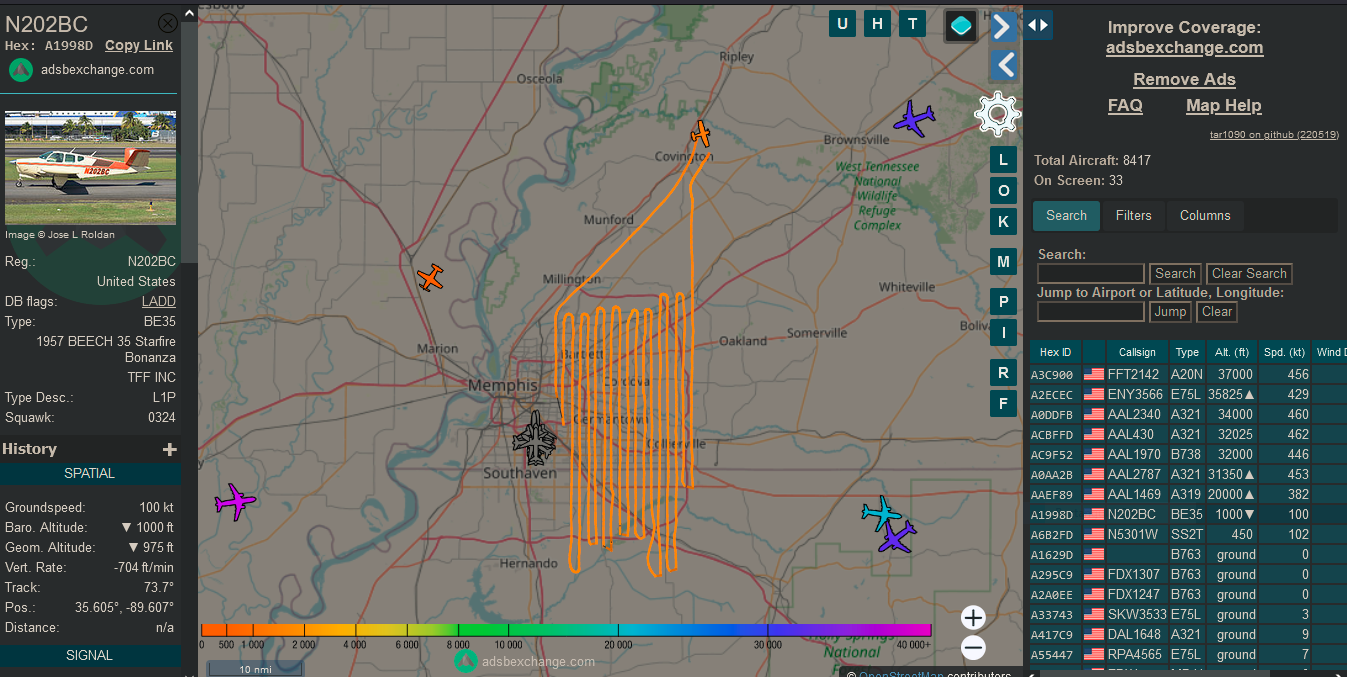Click the R map option button

pos(1004,373)
